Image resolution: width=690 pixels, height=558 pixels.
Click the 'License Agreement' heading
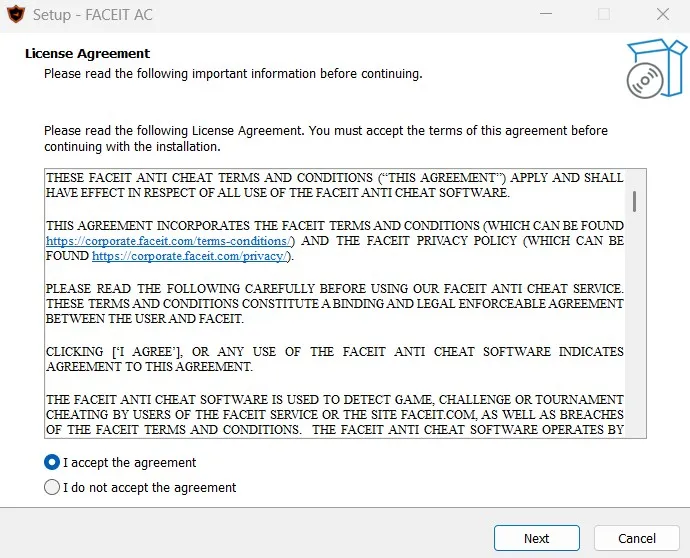(x=88, y=54)
